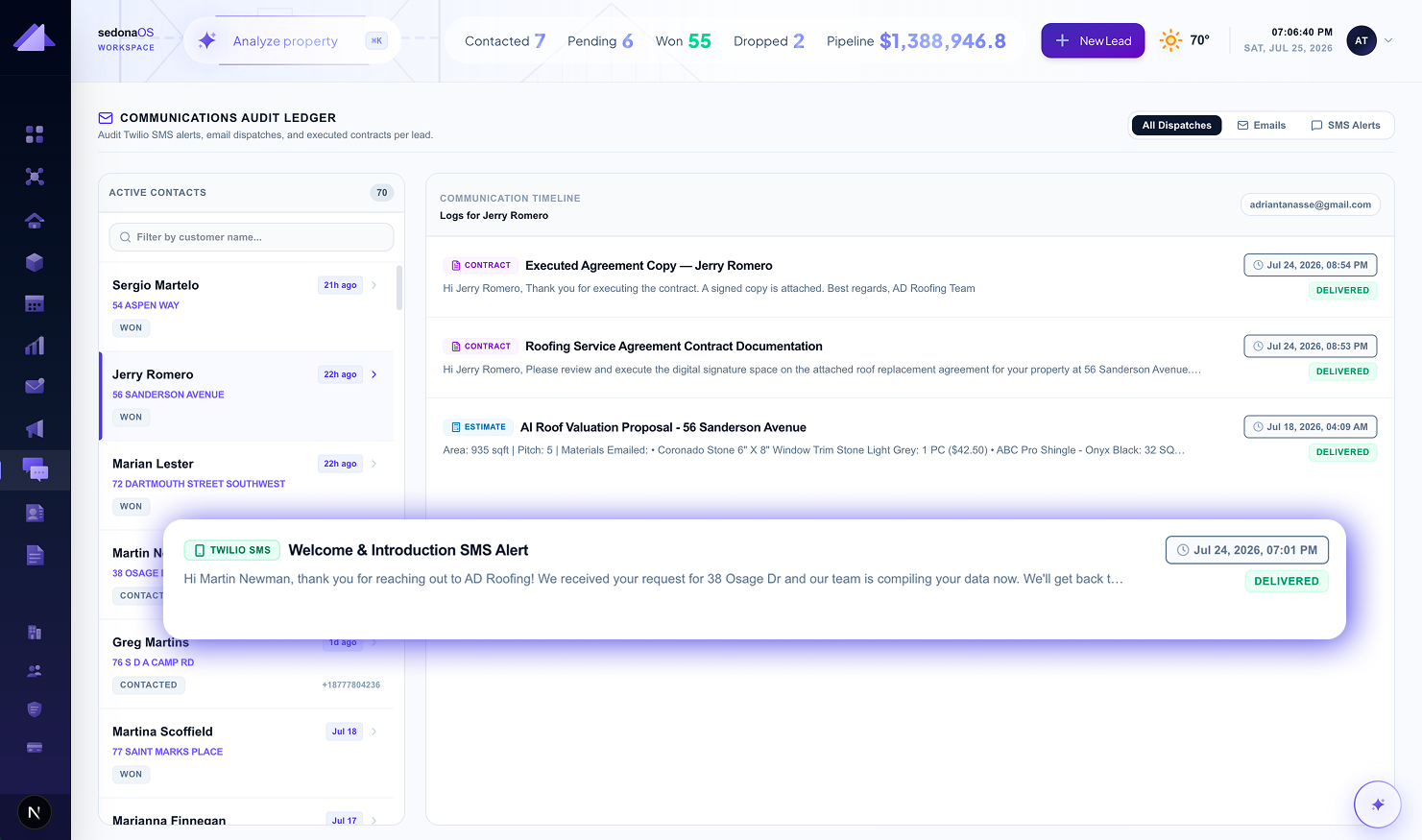Open the 76 S D A Camp Rd link
The width and height of the screenshot is (1422, 840).
(x=153, y=662)
